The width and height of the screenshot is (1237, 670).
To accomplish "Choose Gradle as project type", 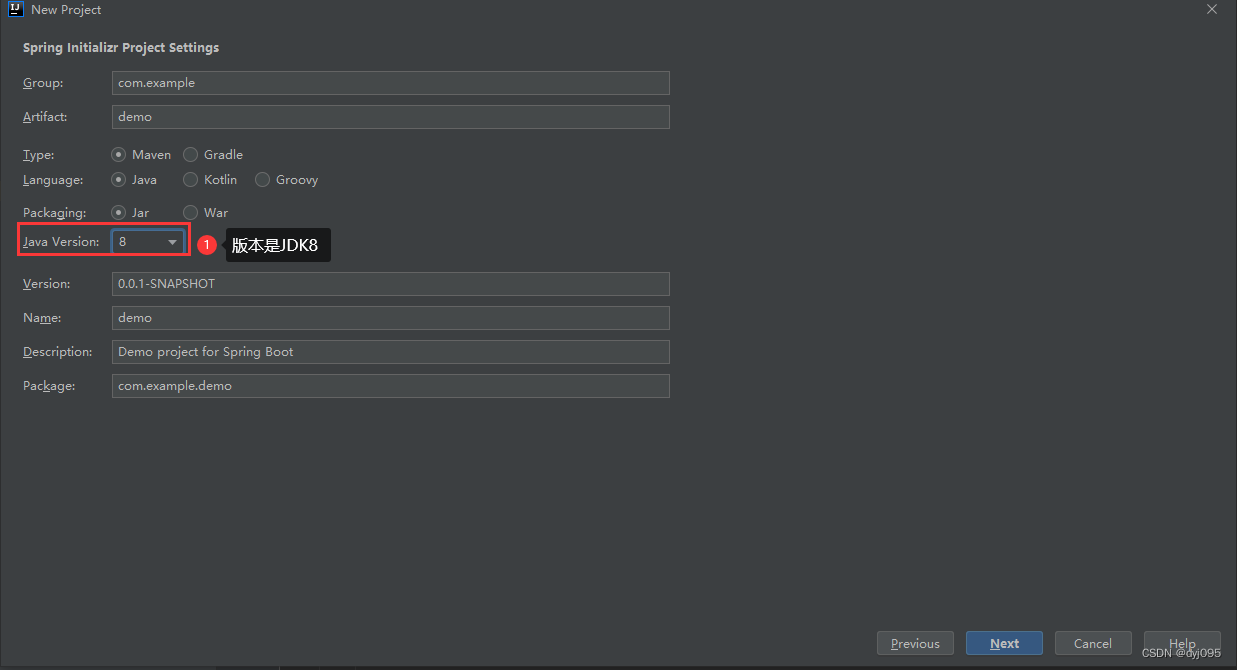I will [191, 155].
